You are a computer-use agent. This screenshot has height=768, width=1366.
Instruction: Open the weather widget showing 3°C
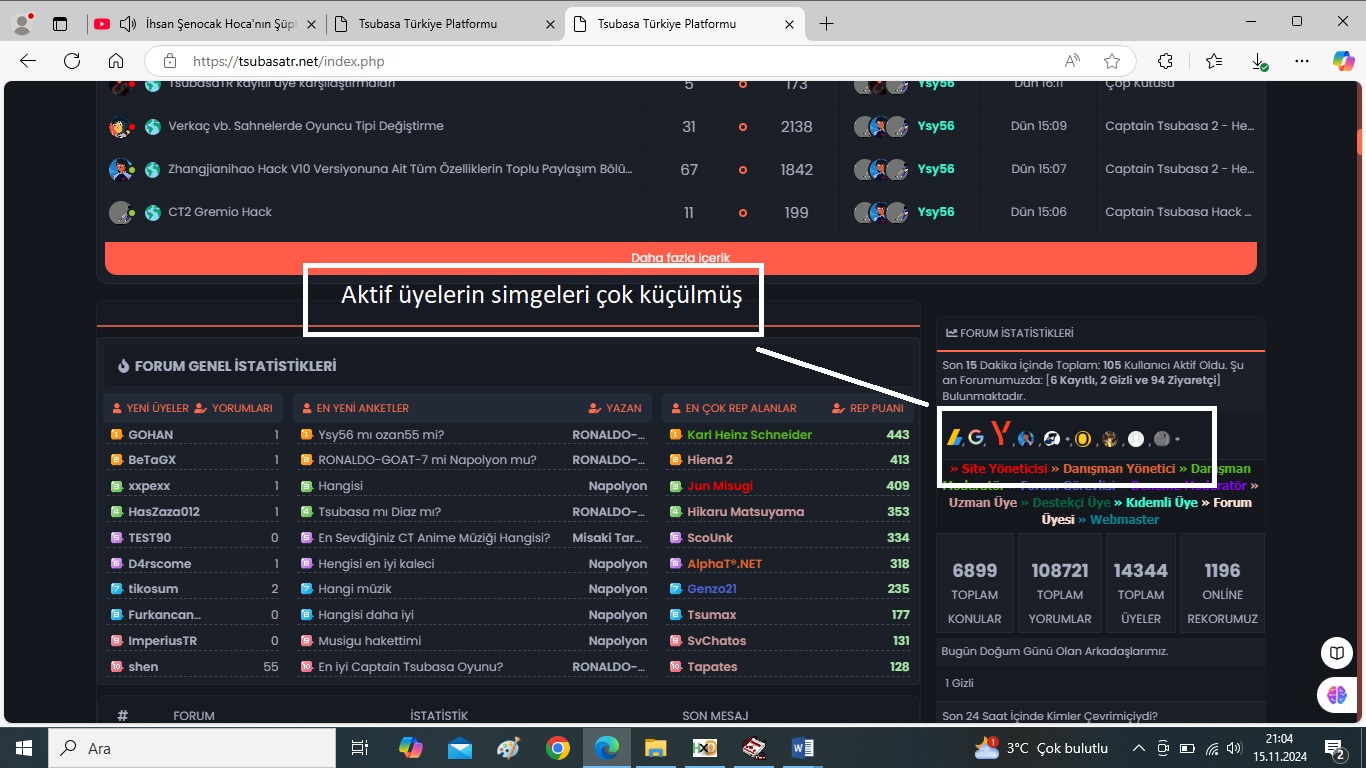[1041, 748]
